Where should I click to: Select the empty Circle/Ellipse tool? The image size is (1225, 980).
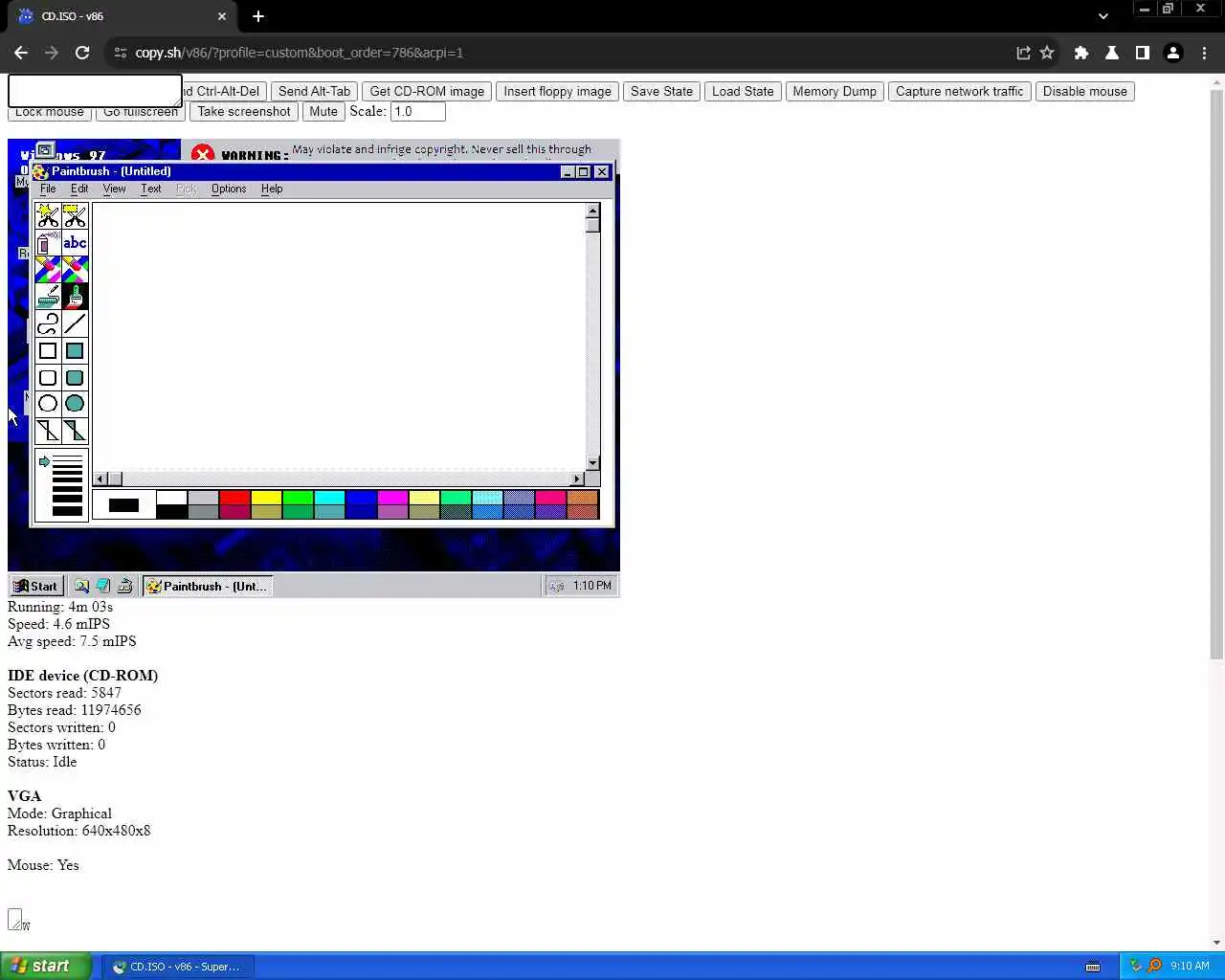pyautogui.click(x=48, y=404)
